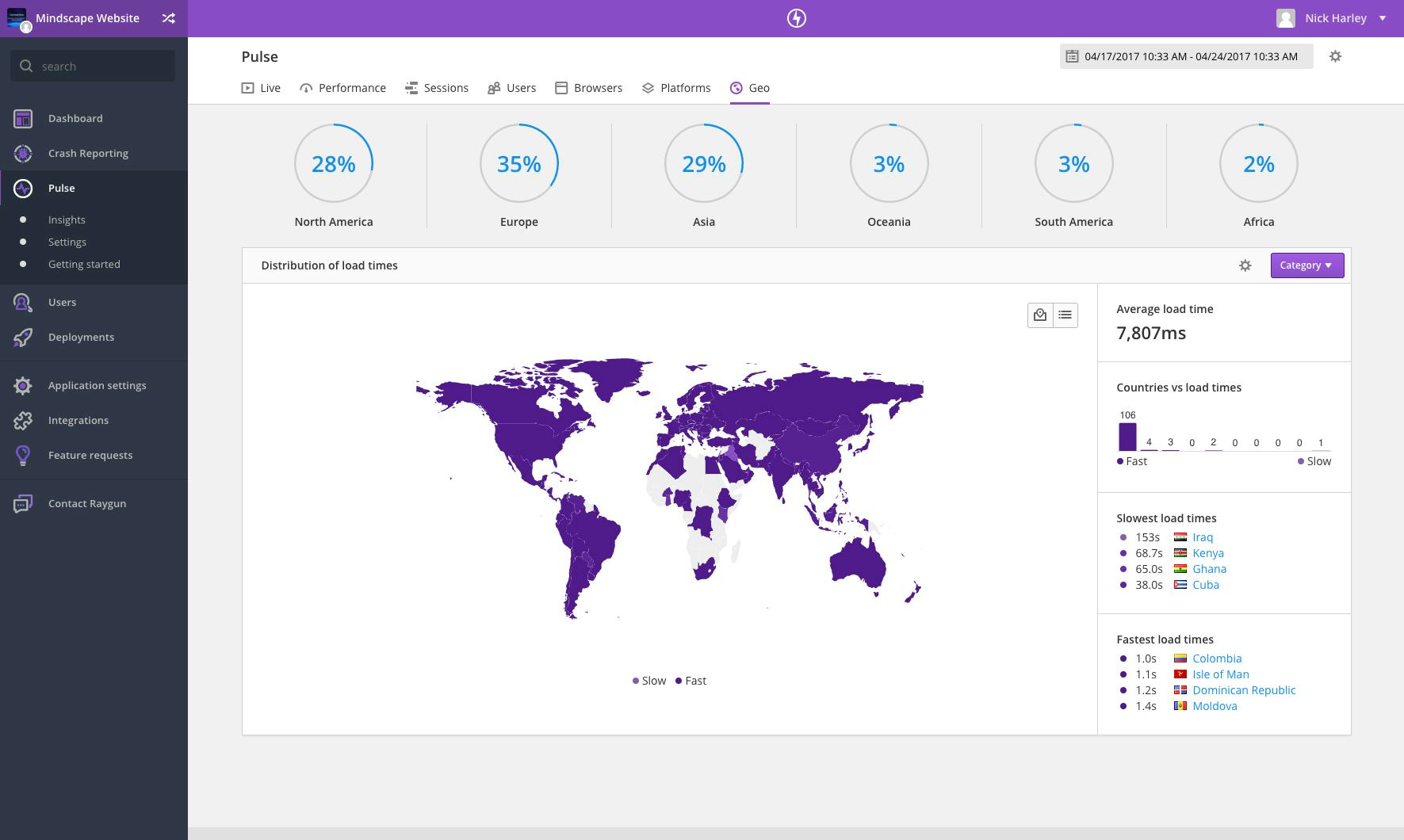Open Getting started under Pulse

(84, 264)
